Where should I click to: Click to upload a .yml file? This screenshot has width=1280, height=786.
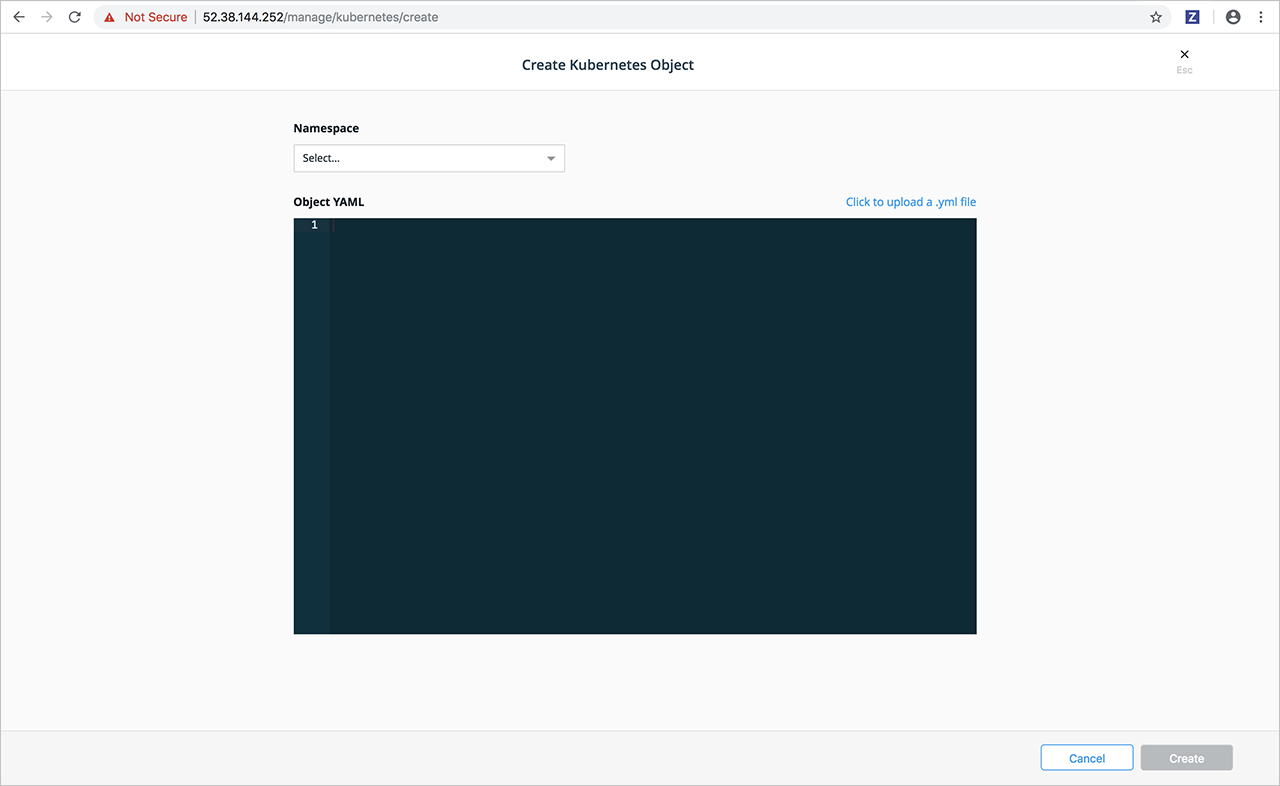pyautogui.click(x=910, y=202)
